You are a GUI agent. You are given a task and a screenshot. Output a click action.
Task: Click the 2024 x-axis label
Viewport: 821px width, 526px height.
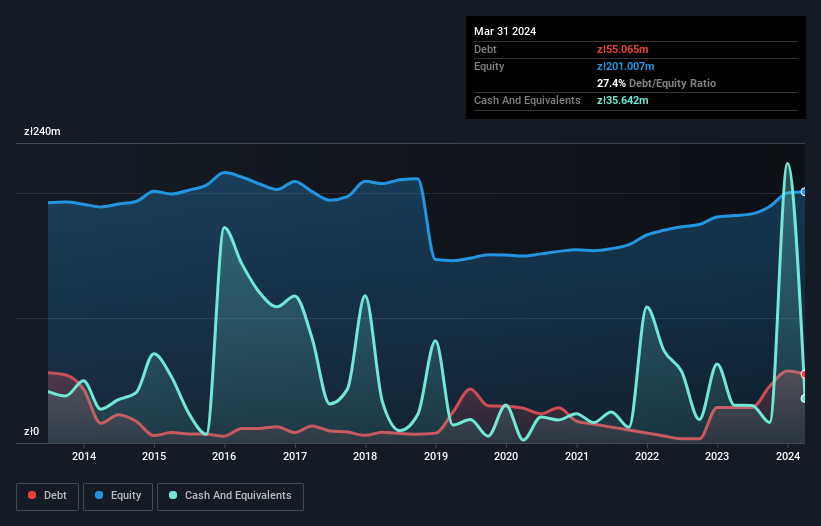[x=787, y=456]
